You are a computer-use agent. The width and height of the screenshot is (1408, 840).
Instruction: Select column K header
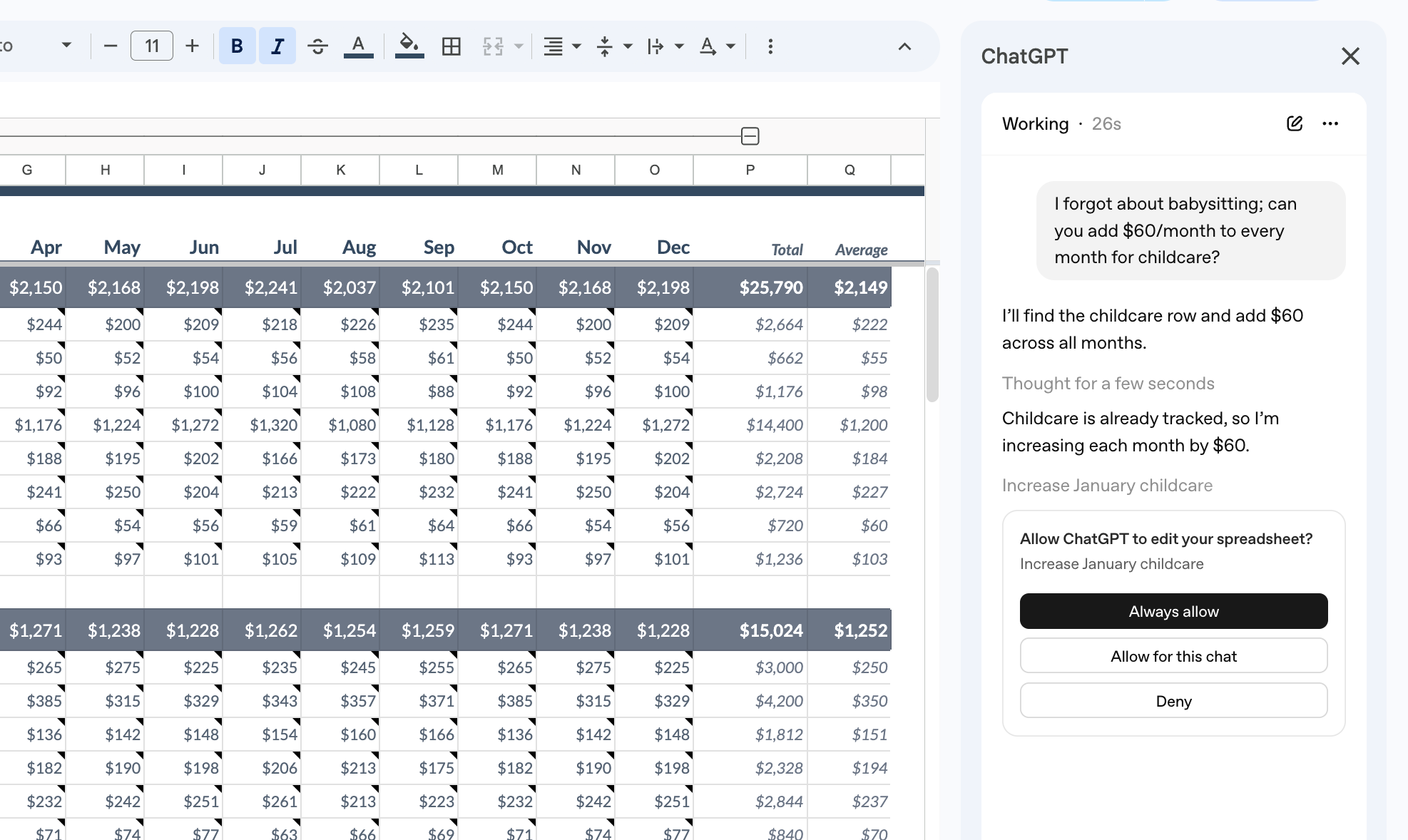tap(340, 170)
